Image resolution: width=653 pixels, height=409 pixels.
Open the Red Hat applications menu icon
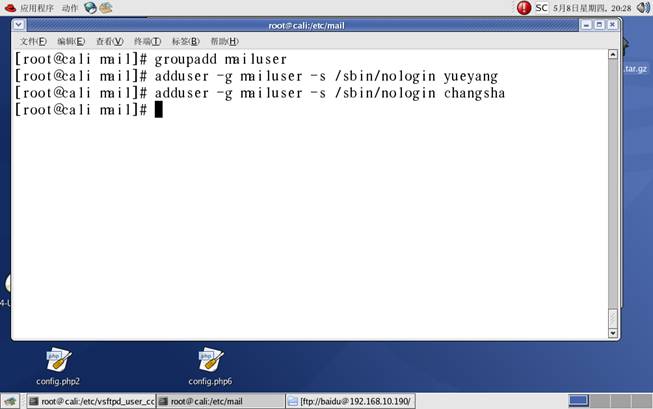tap(10, 7)
